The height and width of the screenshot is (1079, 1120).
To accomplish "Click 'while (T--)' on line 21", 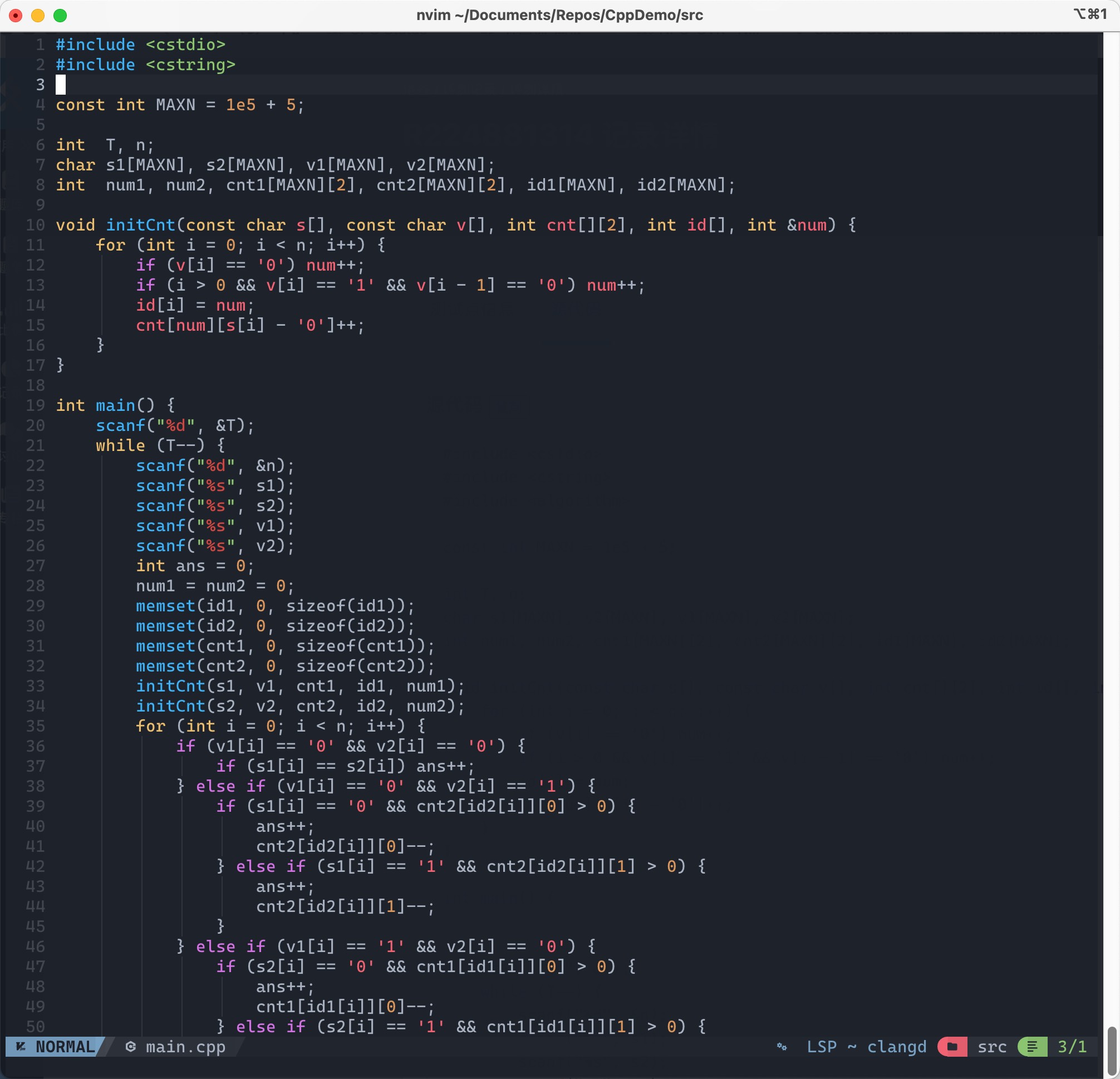I will click(150, 445).
